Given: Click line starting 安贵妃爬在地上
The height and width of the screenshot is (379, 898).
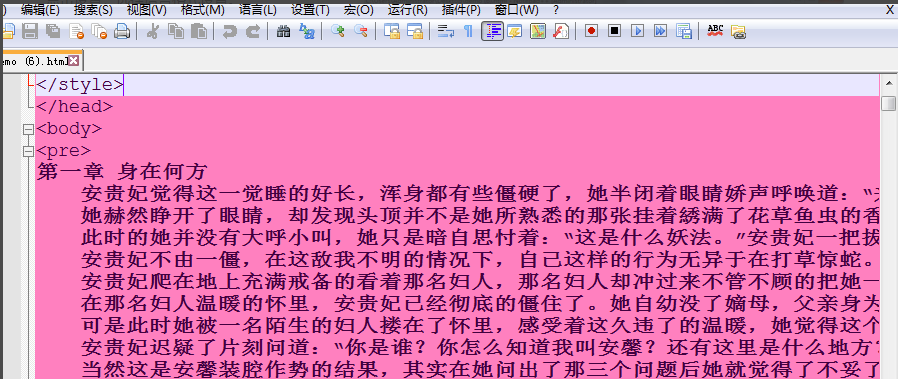Looking at the screenshot, I should (480, 281).
